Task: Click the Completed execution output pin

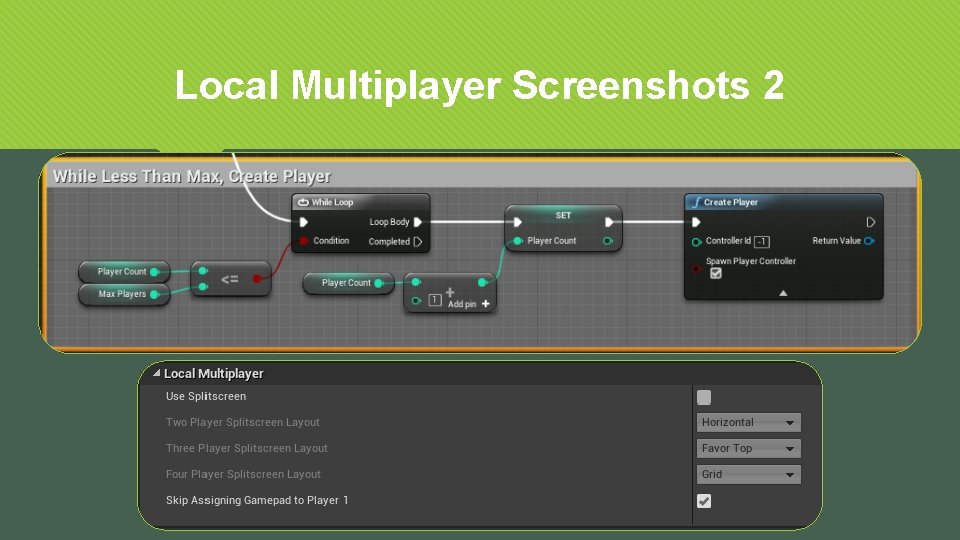Action: (418, 241)
